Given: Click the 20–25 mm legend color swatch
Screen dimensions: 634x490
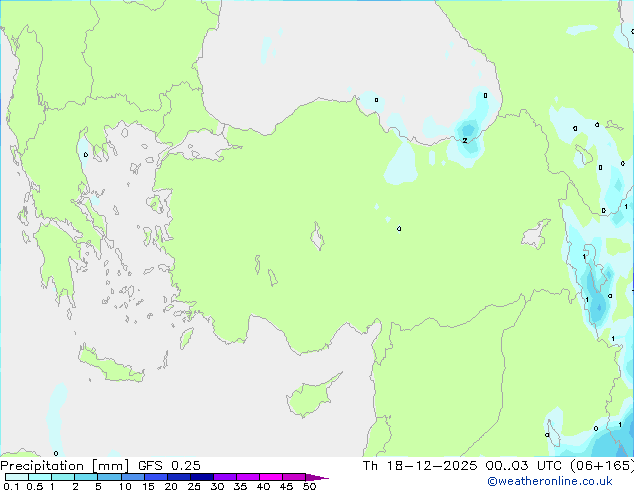Looking at the screenshot, I should tap(178, 477).
